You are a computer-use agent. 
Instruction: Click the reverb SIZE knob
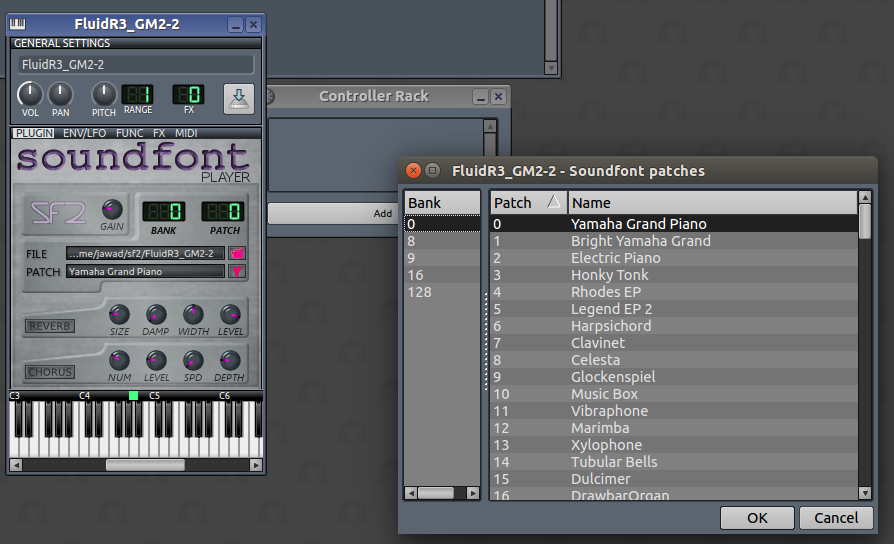point(119,314)
